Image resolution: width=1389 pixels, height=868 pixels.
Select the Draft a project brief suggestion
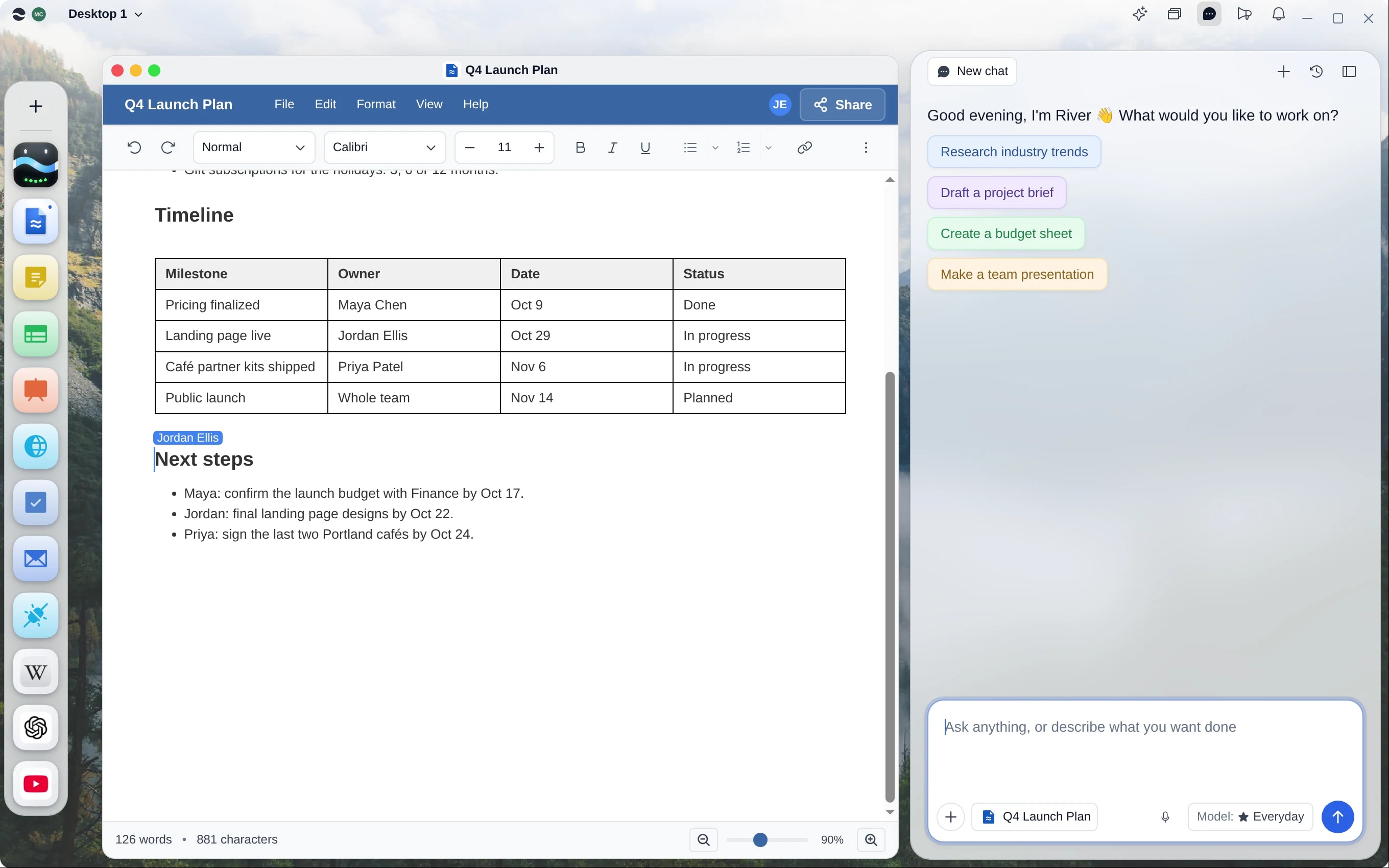996,192
